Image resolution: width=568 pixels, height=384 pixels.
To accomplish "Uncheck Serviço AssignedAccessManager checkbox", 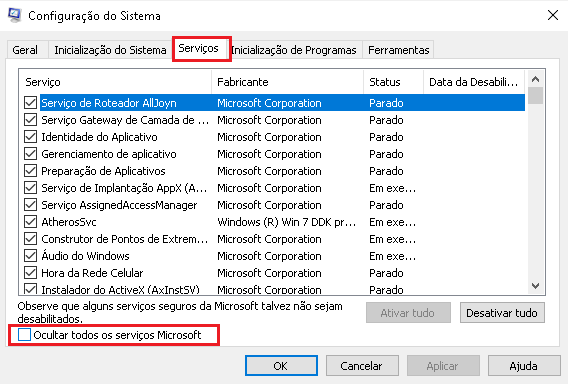I will click(x=30, y=205).
